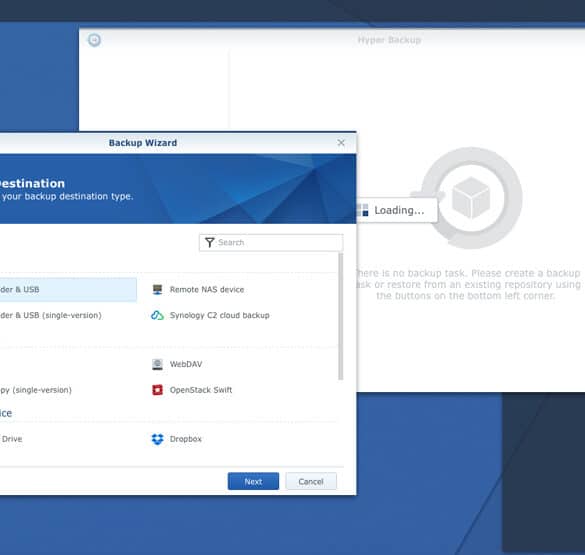585x555 pixels.
Task: Choose Dropbox as backup destination
Action: [x=185, y=439]
